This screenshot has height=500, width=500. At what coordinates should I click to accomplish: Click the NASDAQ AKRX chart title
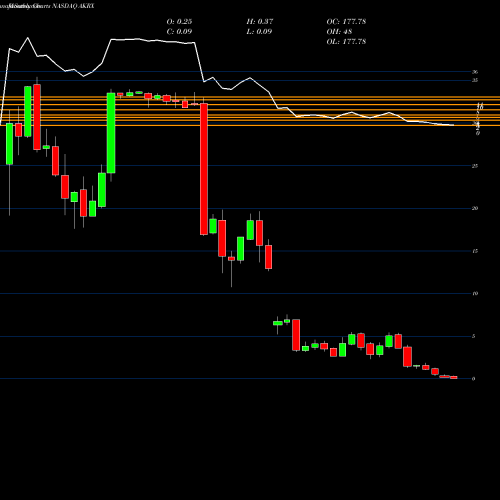point(47,6)
